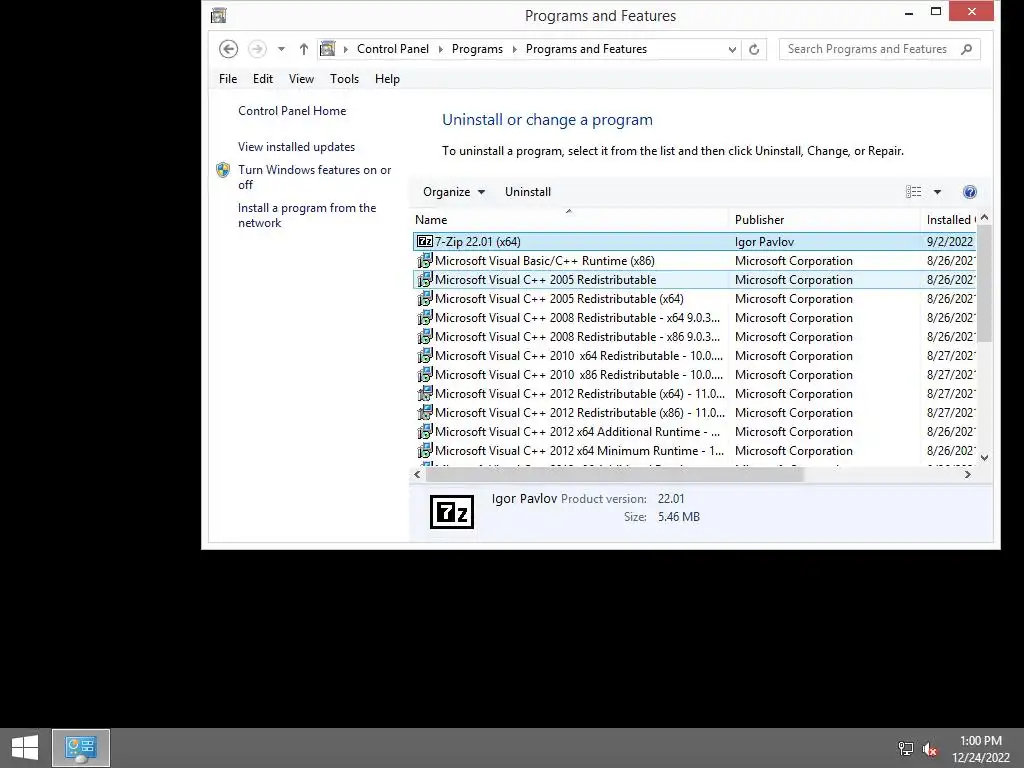Viewport: 1024px width, 768px height.
Task: Click the search magnifier icon
Action: tap(967, 49)
